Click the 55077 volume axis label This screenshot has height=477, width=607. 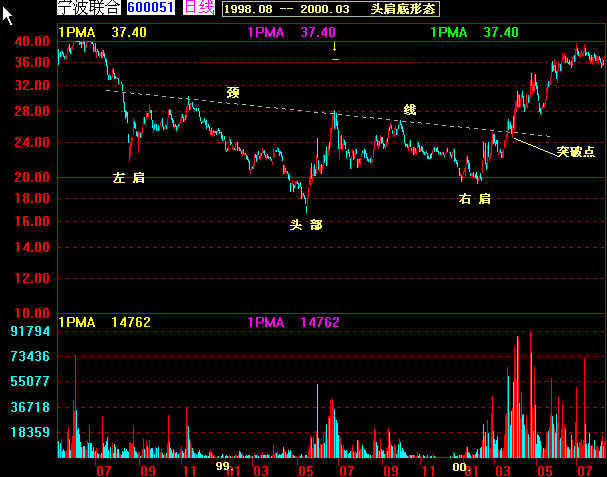(30, 381)
